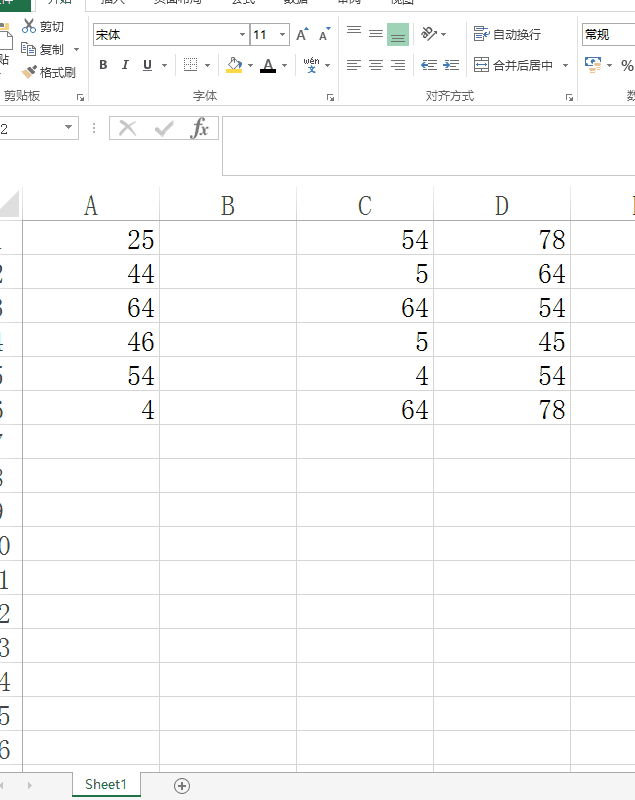Click the Enter (checkmark) formula button
This screenshot has width=635, height=800.
(x=164, y=128)
